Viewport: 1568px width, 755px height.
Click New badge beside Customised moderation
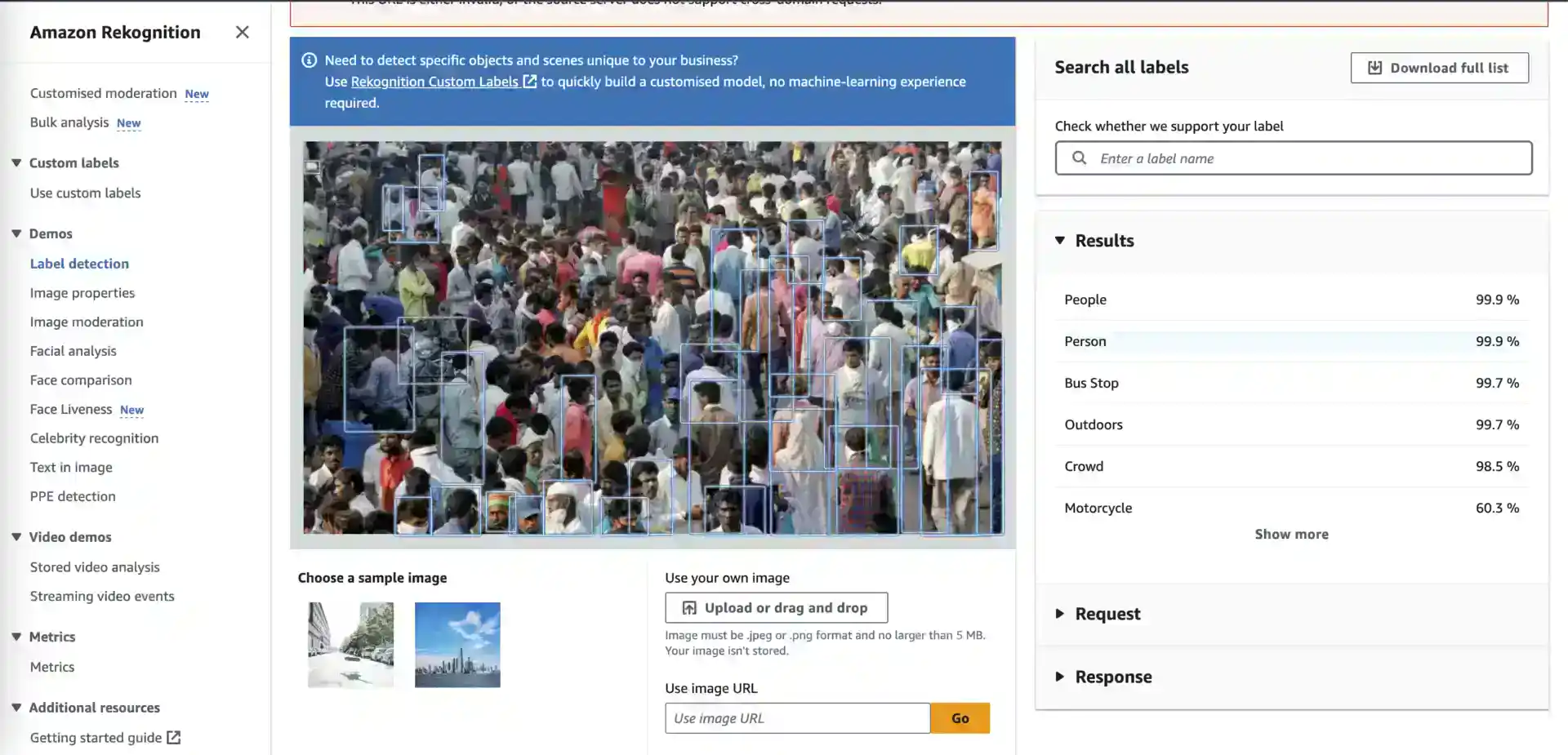[197, 94]
